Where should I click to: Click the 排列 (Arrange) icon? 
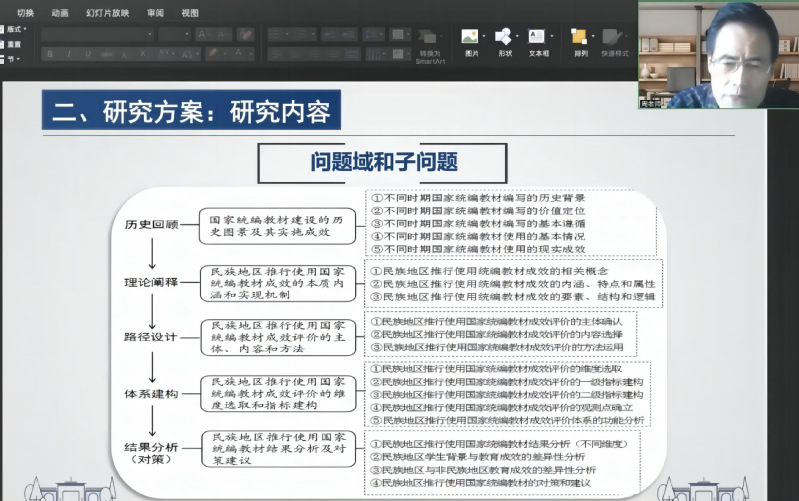point(580,39)
